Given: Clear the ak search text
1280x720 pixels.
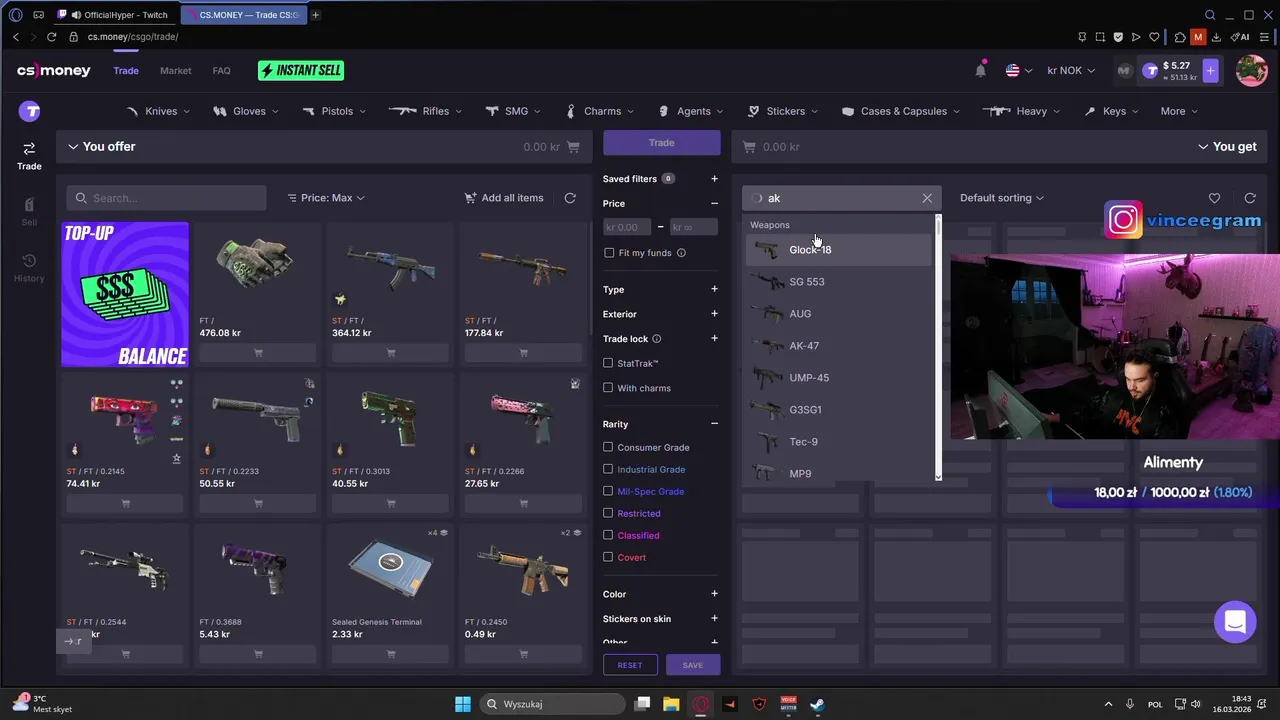Looking at the screenshot, I should 927,198.
